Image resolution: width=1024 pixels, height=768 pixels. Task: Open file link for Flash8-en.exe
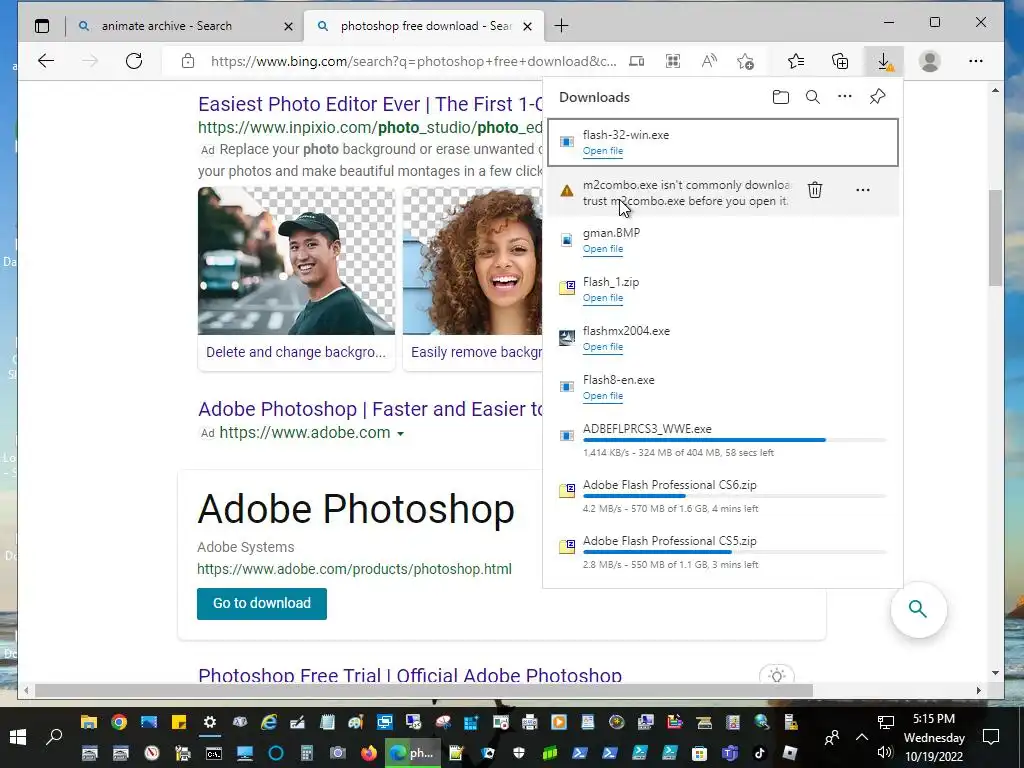click(x=603, y=396)
